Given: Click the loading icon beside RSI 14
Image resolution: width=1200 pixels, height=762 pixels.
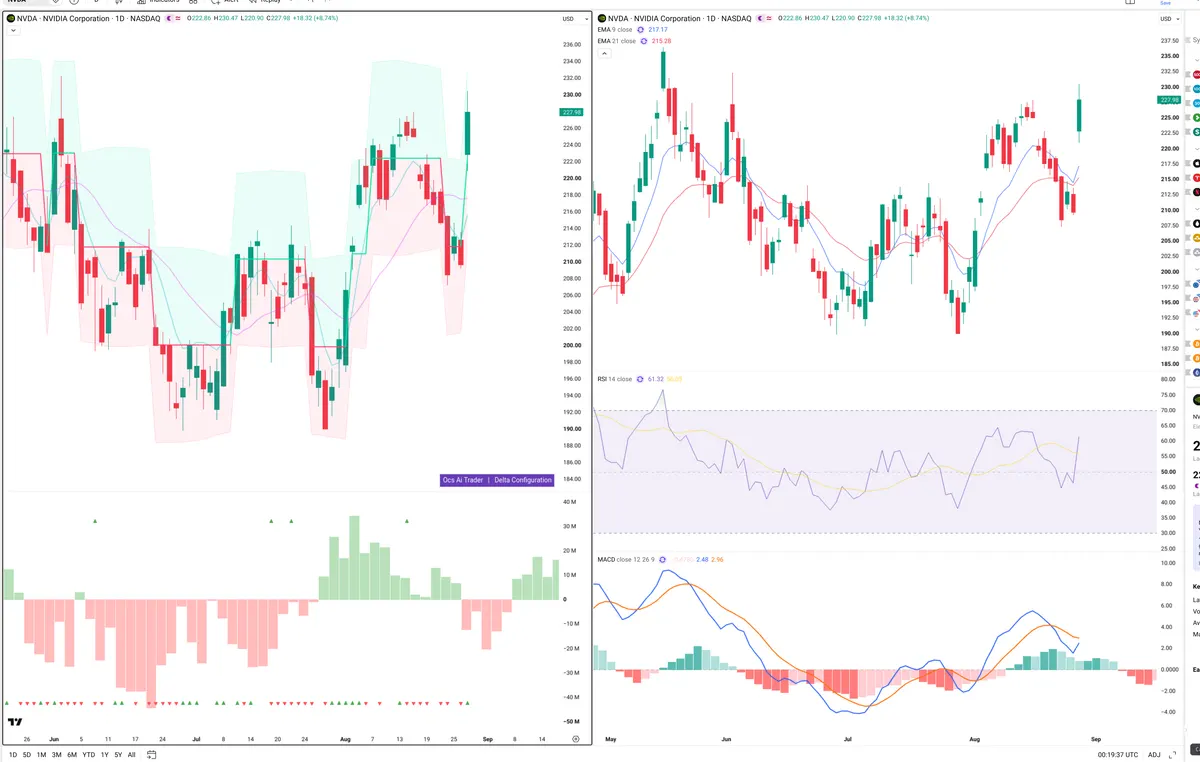Looking at the screenshot, I should (641, 379).
